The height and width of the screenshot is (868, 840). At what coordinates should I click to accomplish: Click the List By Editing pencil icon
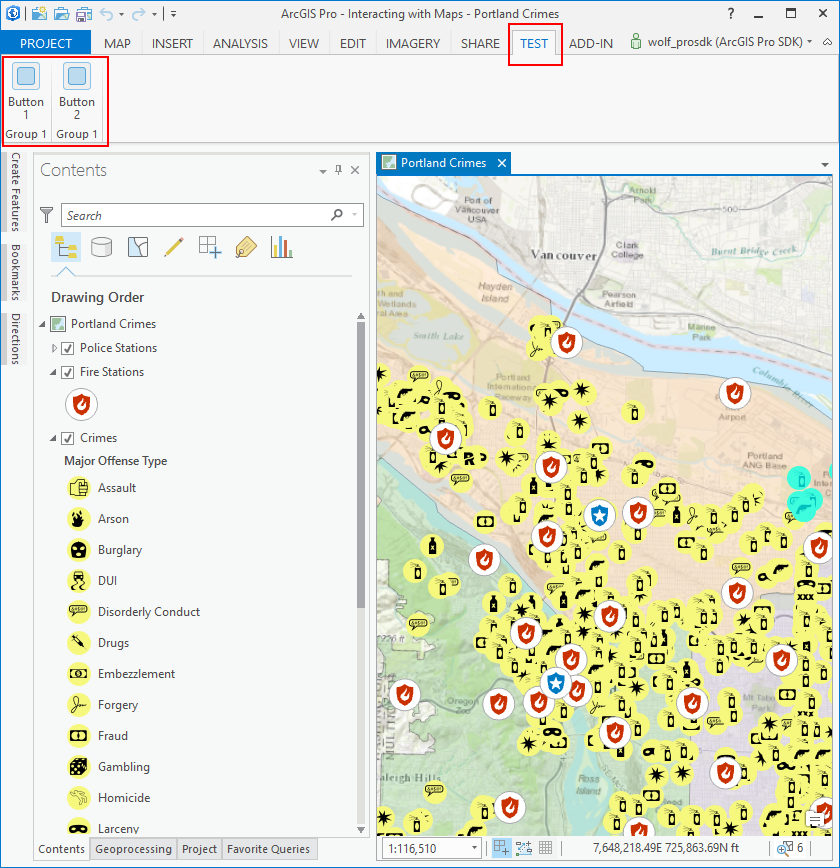tap(174, 247)
